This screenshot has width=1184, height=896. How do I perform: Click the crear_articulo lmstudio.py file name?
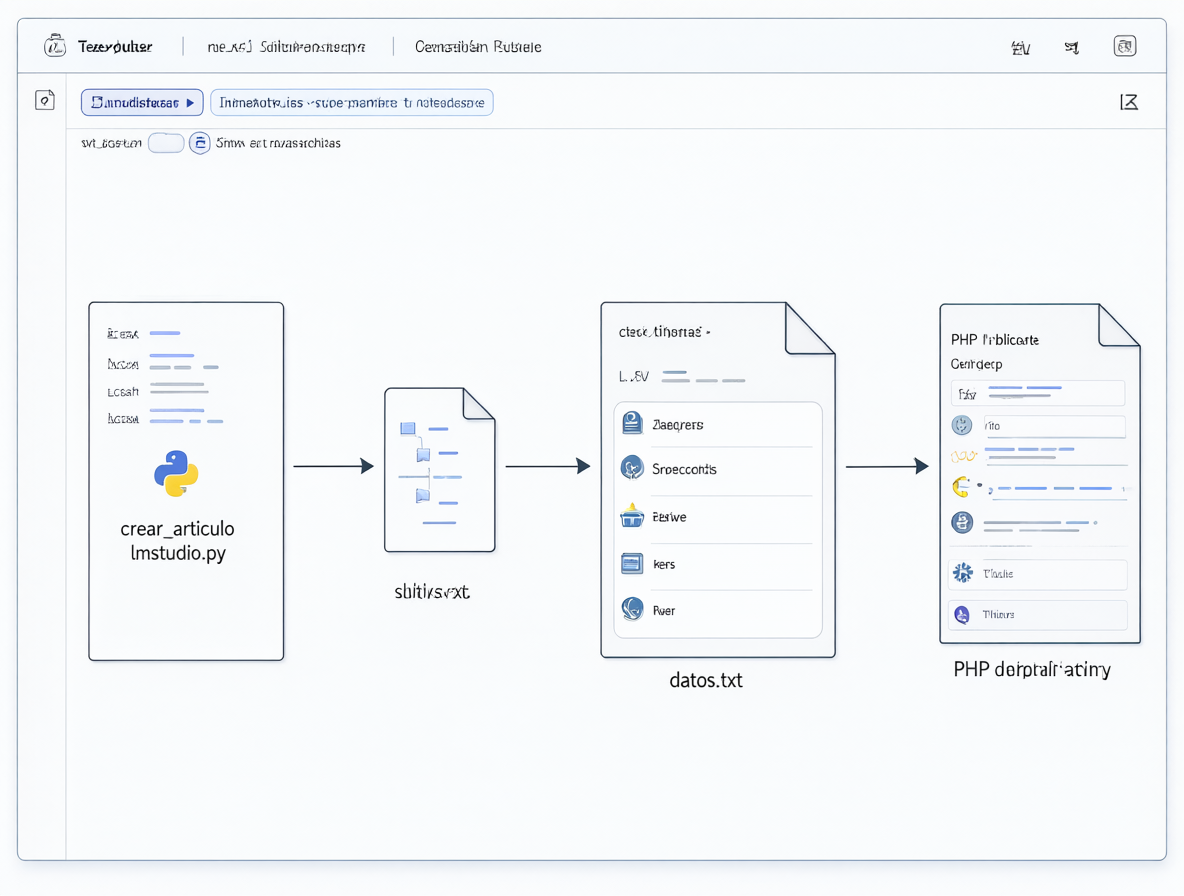(177, 540)
